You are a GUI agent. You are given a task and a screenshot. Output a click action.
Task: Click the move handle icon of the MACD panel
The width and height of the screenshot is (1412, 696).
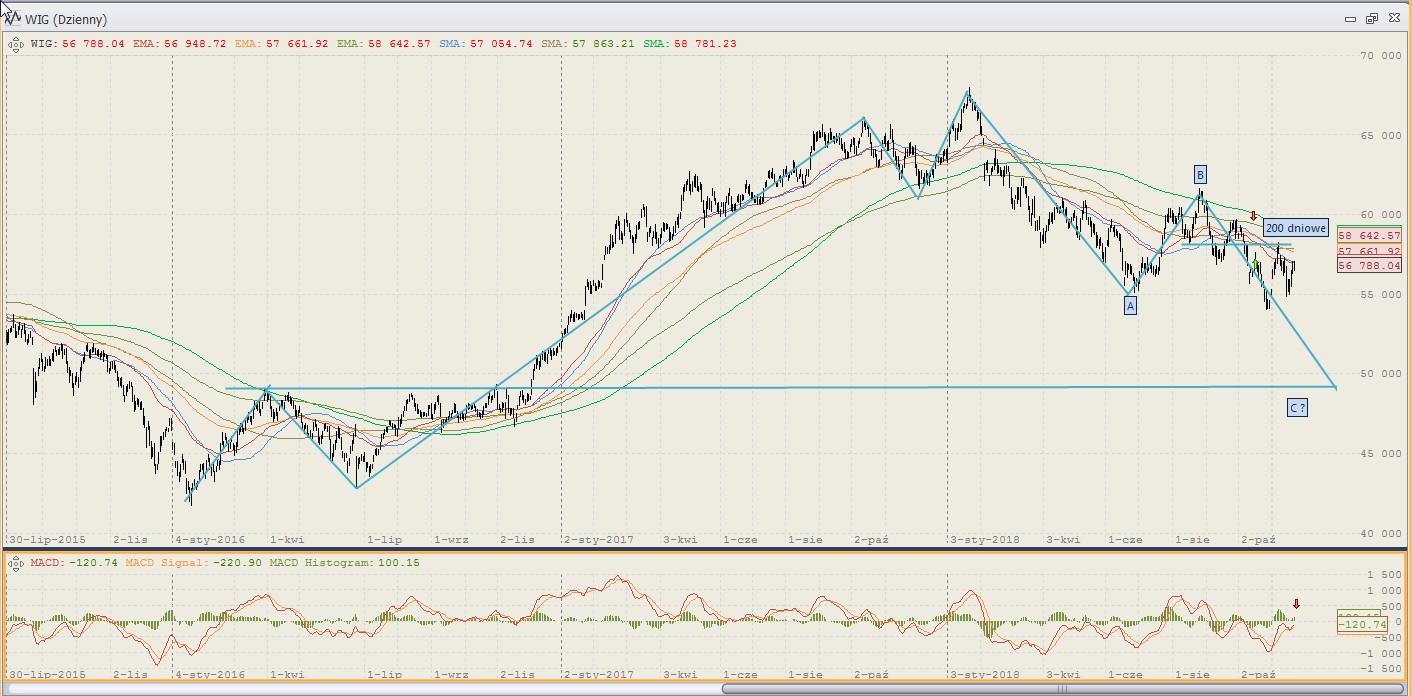point(16,563)
